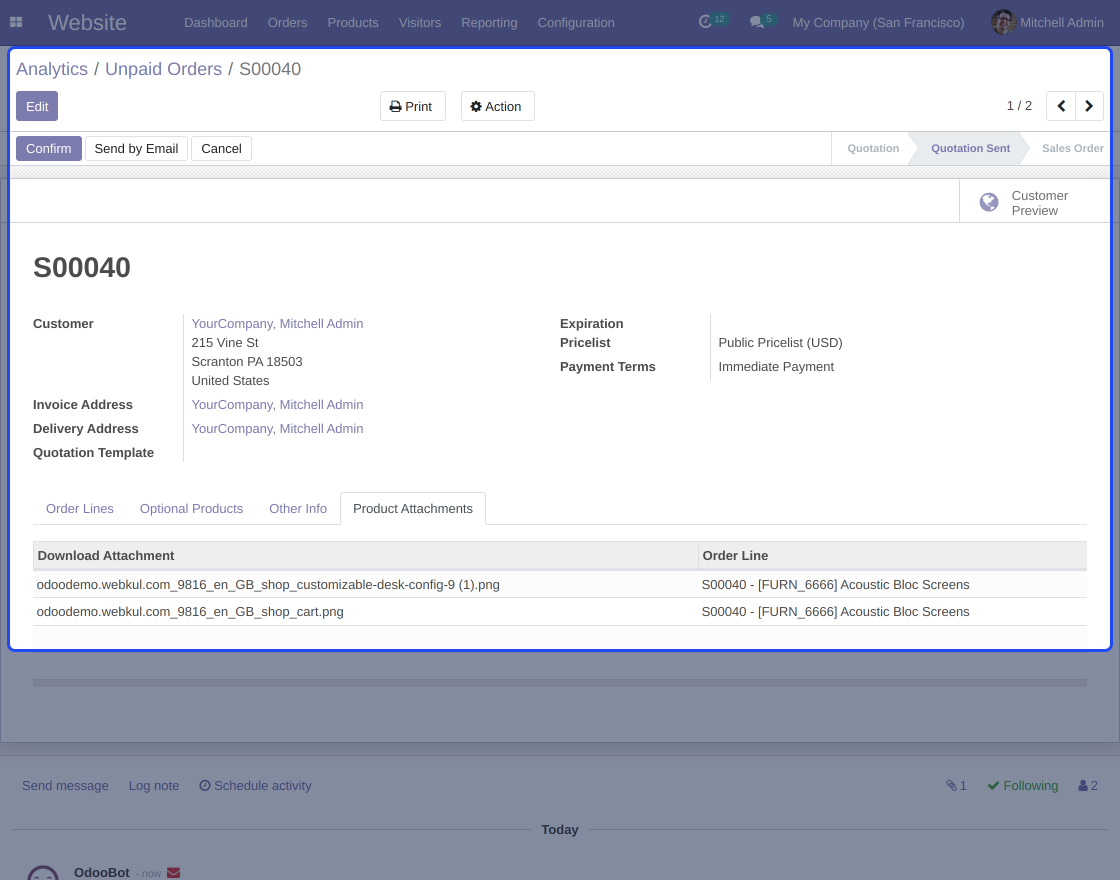The width and height of the screenshot is (1120, 880).
Task: Open the Orders menu
Action: pyautogui.click(x=287, y=23)
